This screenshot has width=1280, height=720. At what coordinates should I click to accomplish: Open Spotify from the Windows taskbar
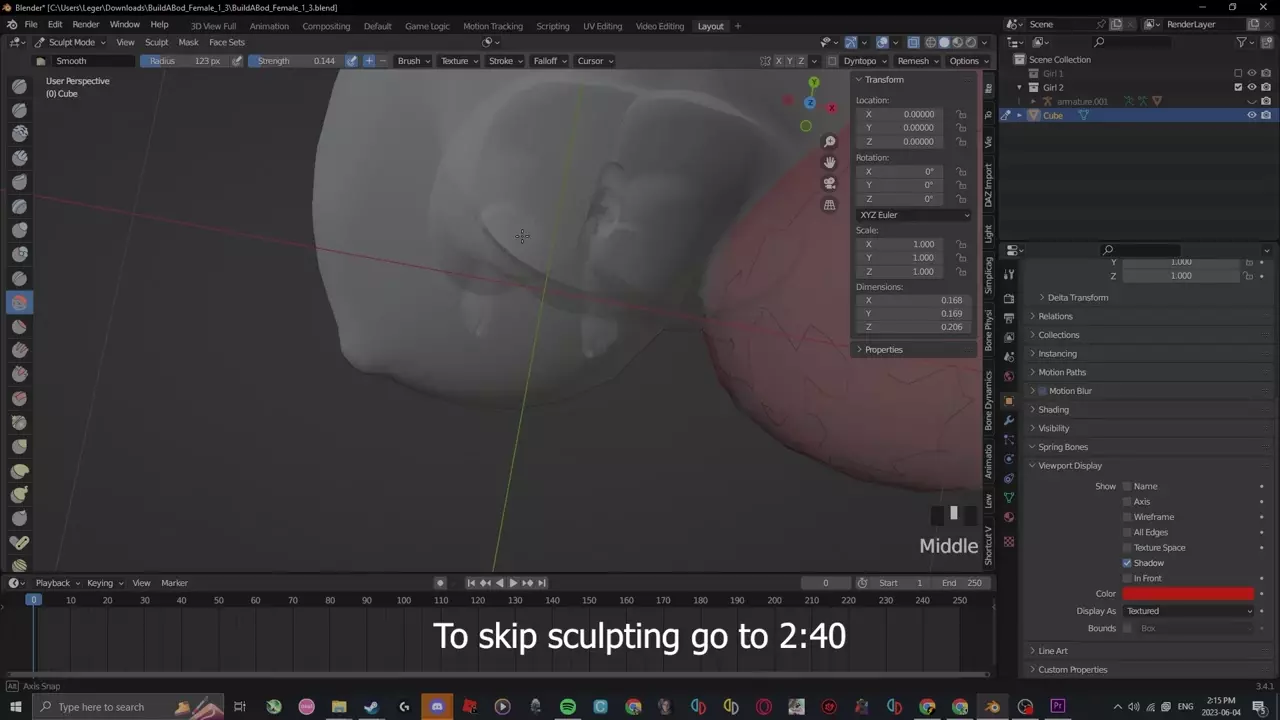[x=567, y=707]
